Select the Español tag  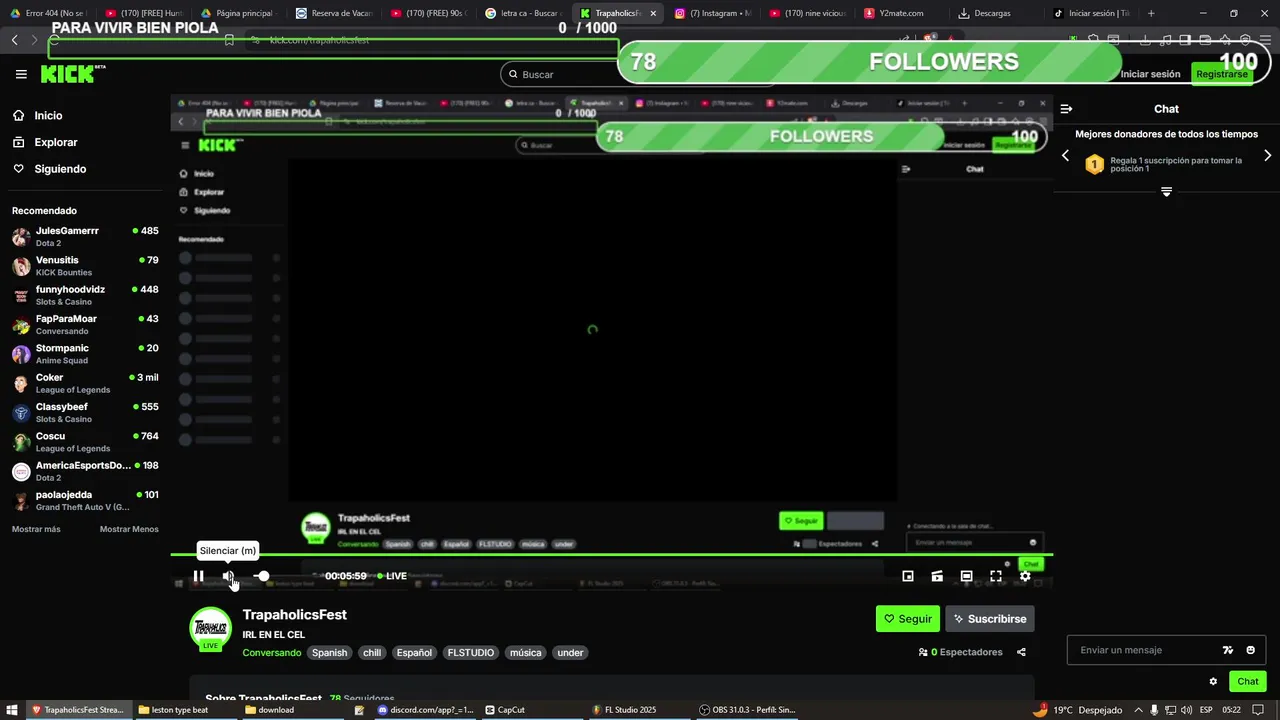[x=414, y=653]
